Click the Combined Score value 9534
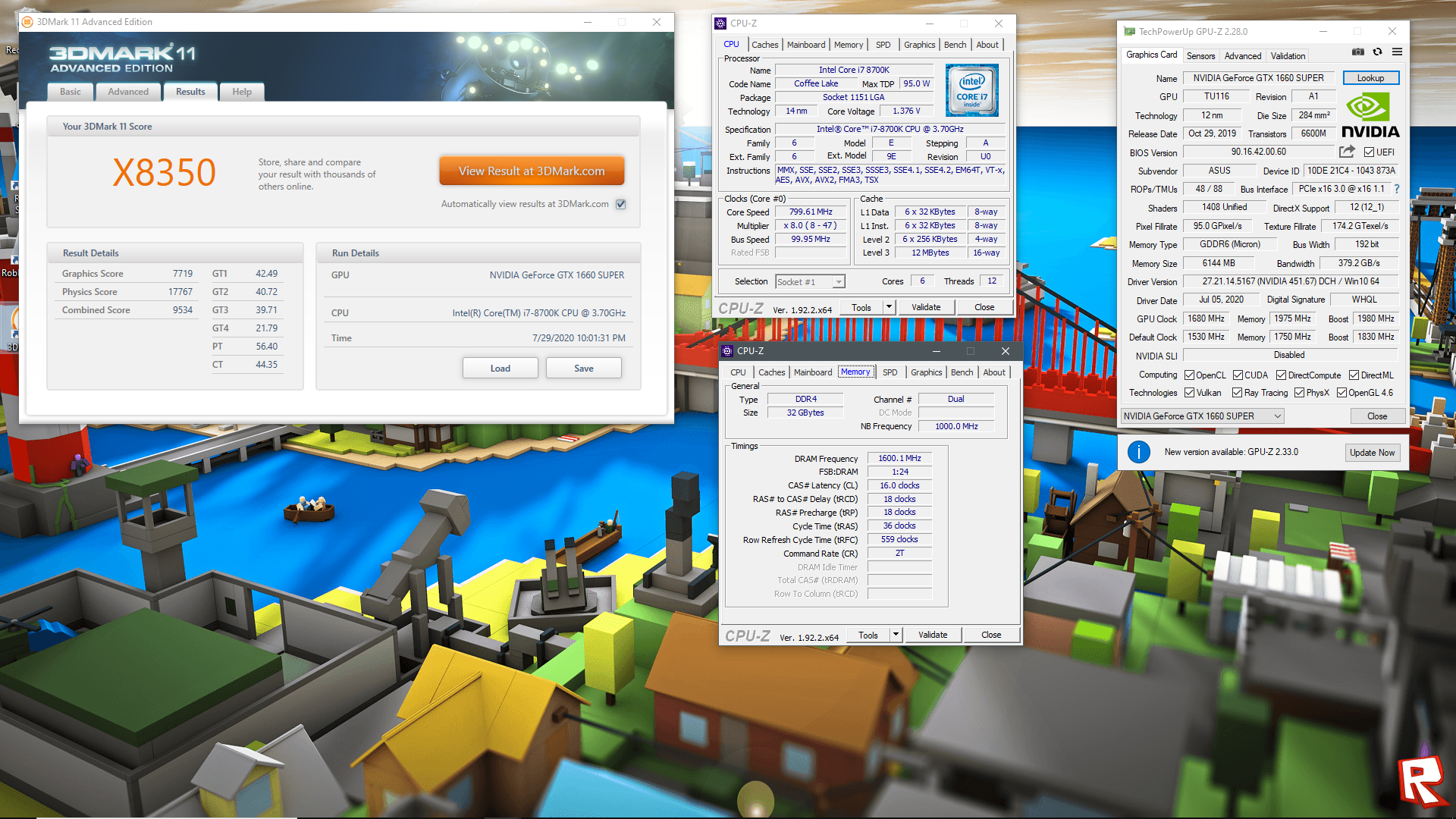Image resolution: width=1456 pixels, height=819 pixels. [183, 310]
